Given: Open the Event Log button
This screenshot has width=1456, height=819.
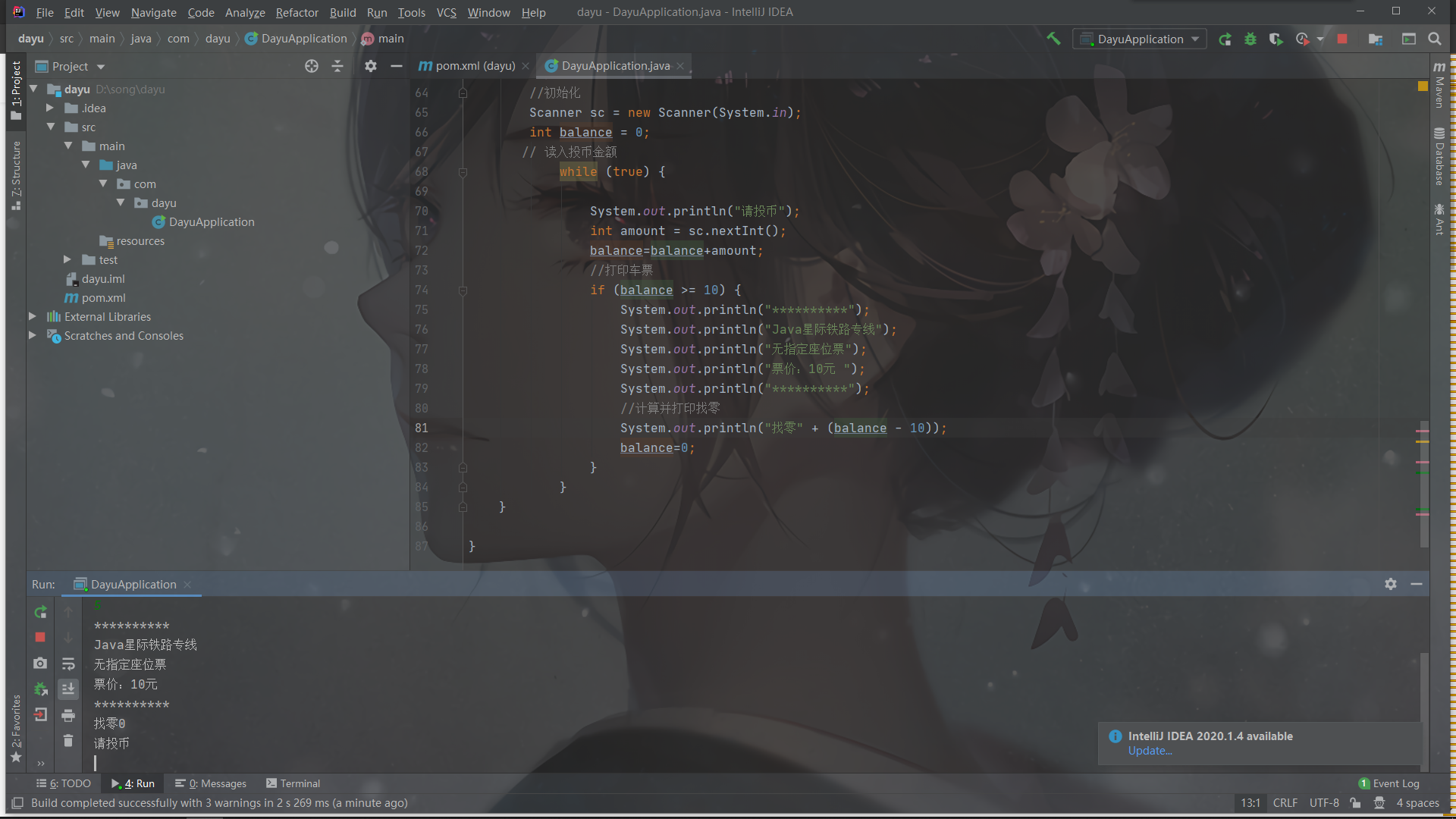Looking at the screenshot, I should (x=1389, y=783).
